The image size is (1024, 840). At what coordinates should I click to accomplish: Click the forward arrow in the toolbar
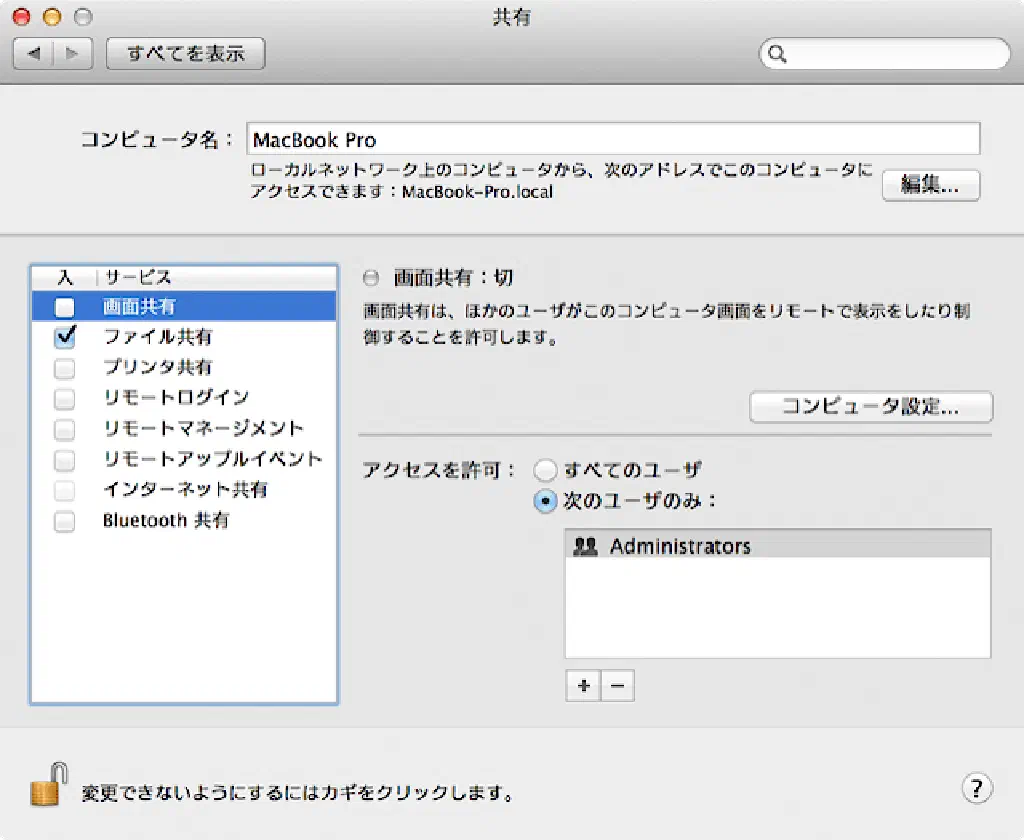(72, 54)
